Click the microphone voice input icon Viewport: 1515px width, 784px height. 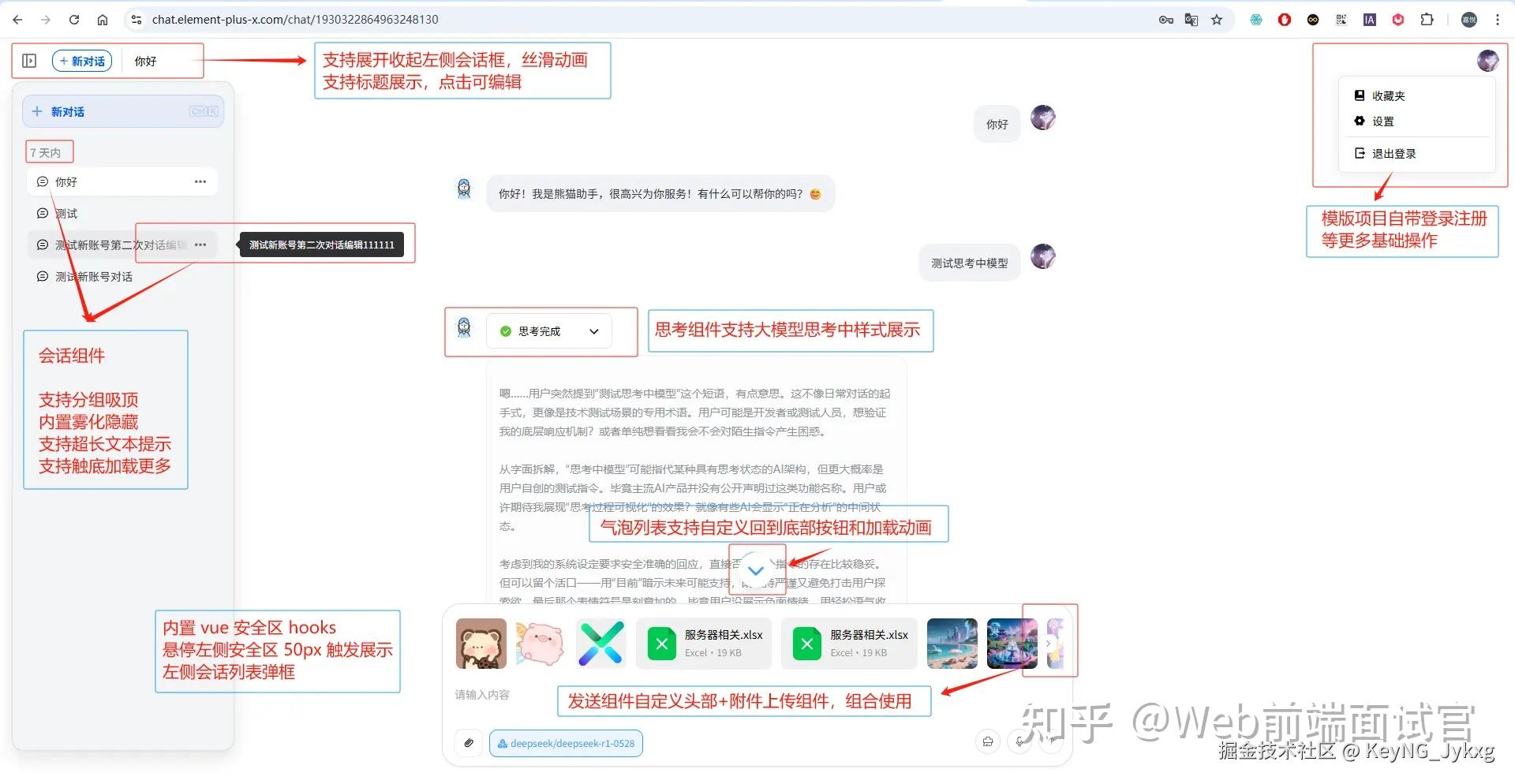(1019, 741)
